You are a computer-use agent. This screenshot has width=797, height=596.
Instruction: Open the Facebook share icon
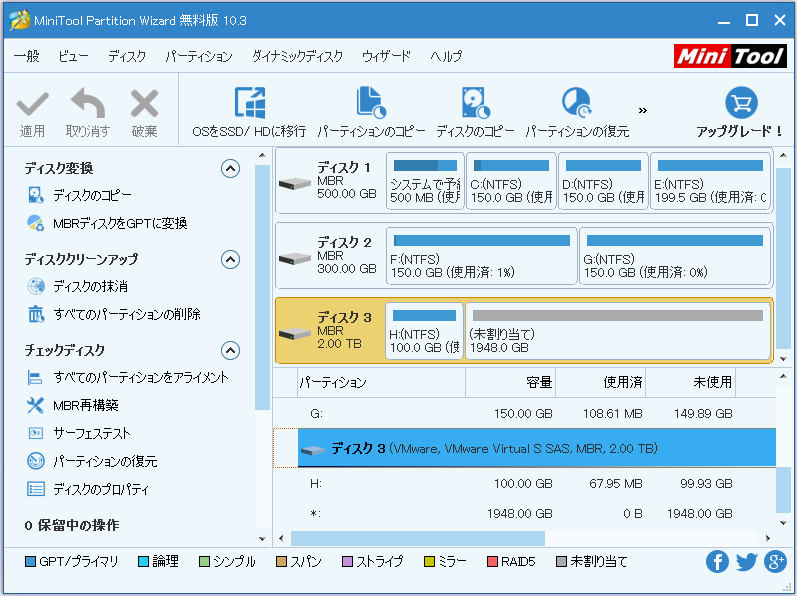pyautogui.click(x=717, y=562)
